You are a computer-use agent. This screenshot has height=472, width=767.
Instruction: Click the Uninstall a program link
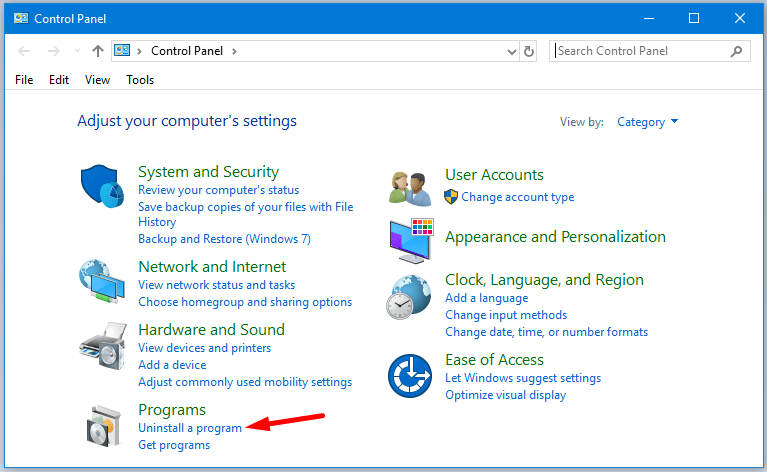click(190, 428)
